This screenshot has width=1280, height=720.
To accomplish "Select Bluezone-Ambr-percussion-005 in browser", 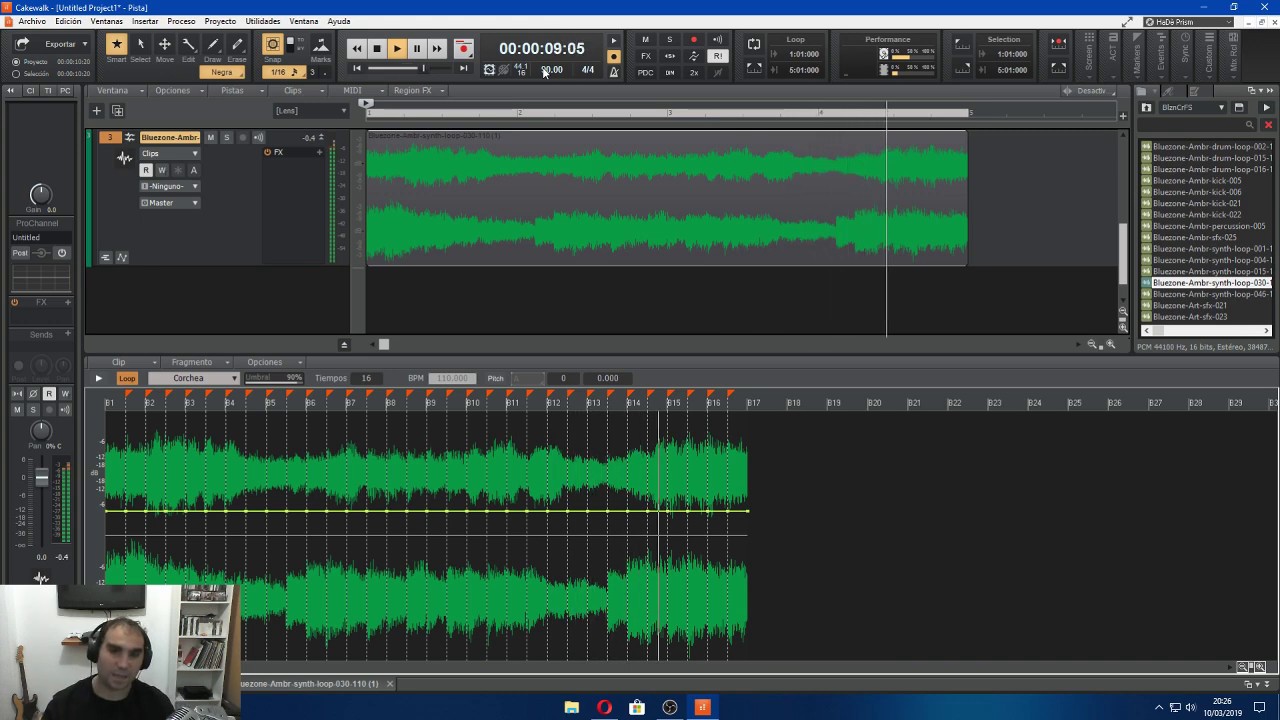I will pyautogui.click(x=1209, y=226).
